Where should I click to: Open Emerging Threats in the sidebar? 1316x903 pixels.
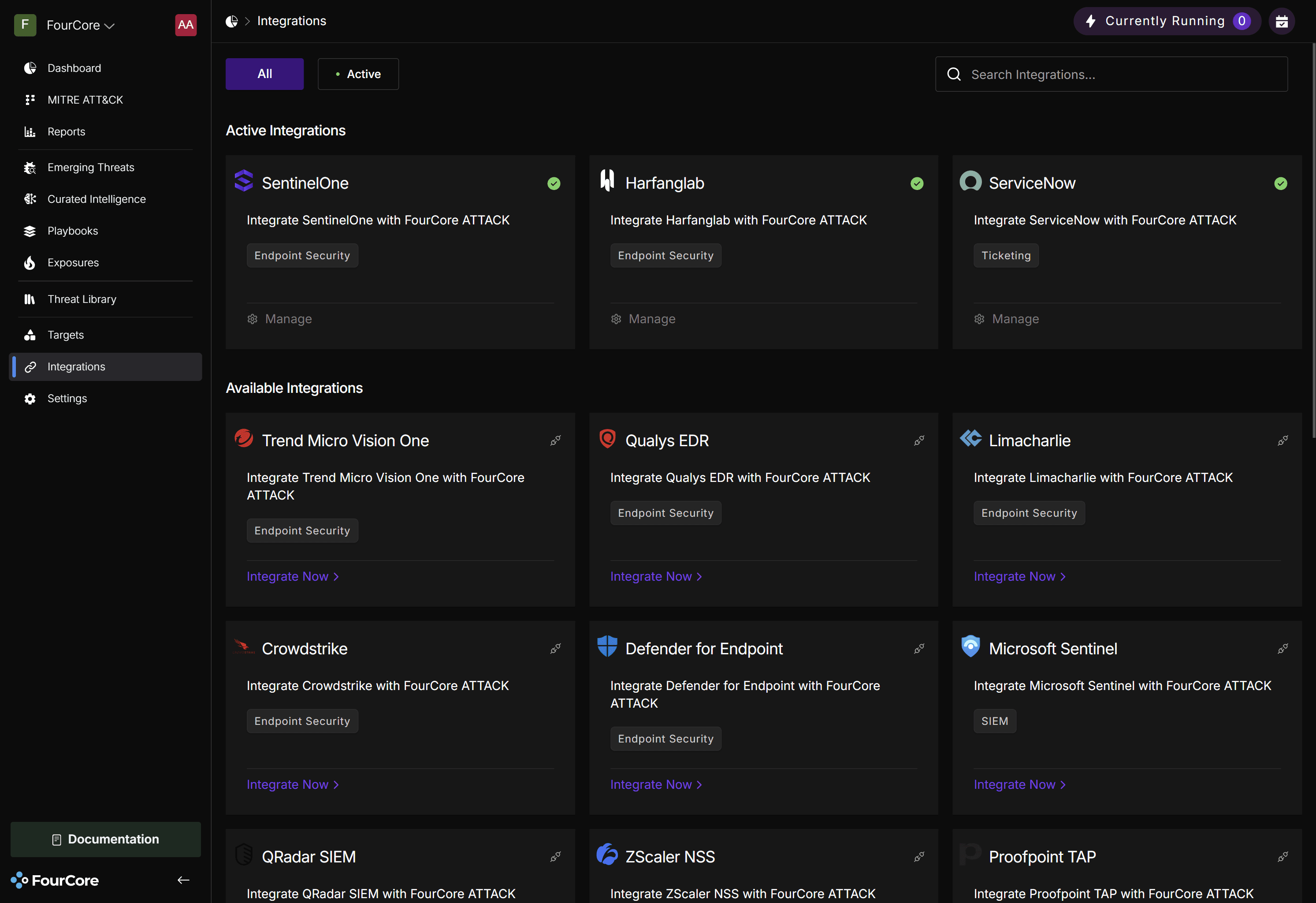[x=91, y=167]
